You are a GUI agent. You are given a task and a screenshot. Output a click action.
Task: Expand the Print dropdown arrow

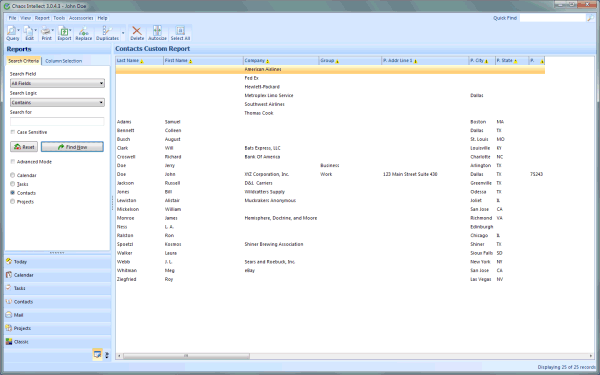point(52,30)
